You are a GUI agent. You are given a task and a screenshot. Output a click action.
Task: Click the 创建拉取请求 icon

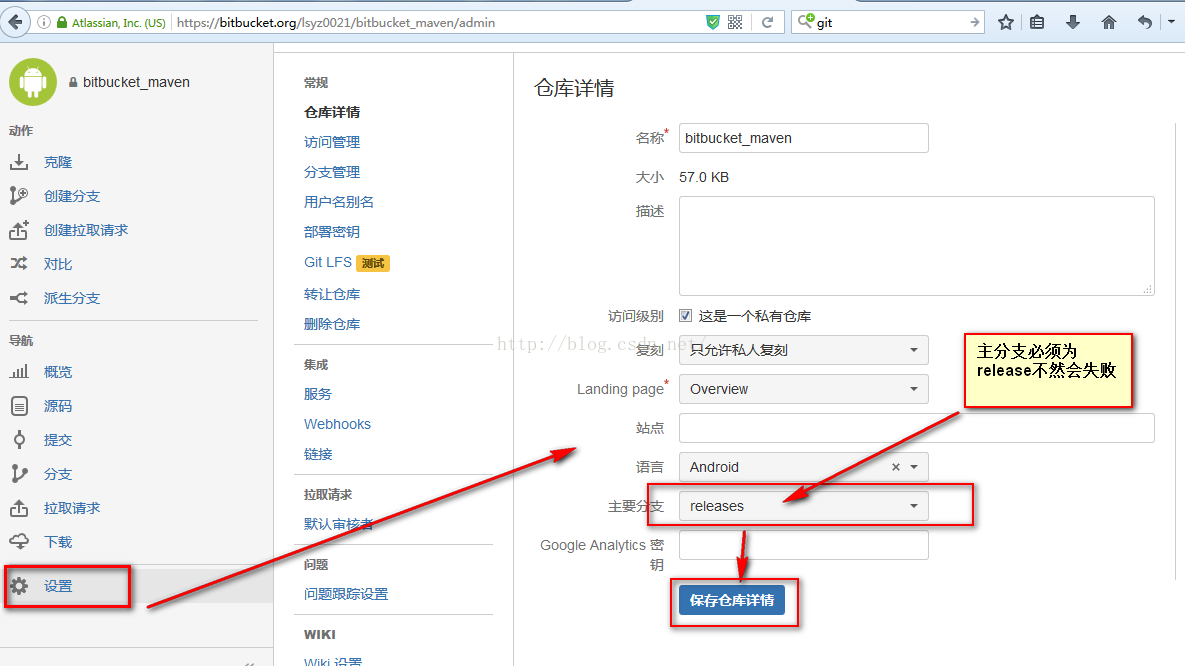[x=19, y=230]
